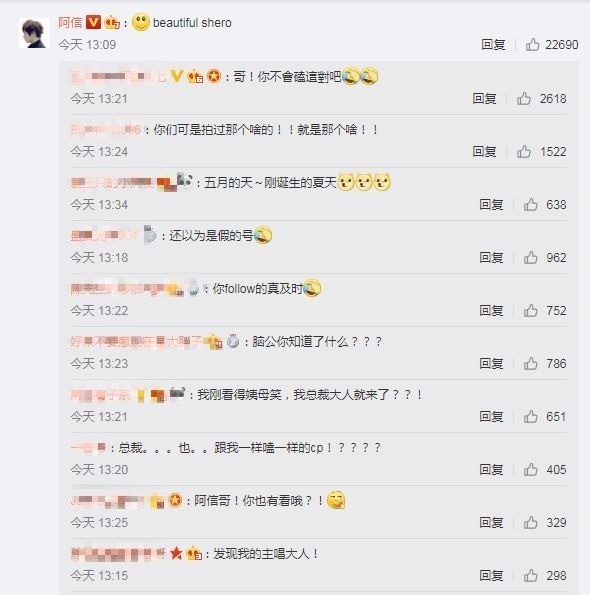The height and width of the screenshot is (595, 590).
Task: Reply to the 总裁 cp comment at 13:20
Action: pos(491,469)
